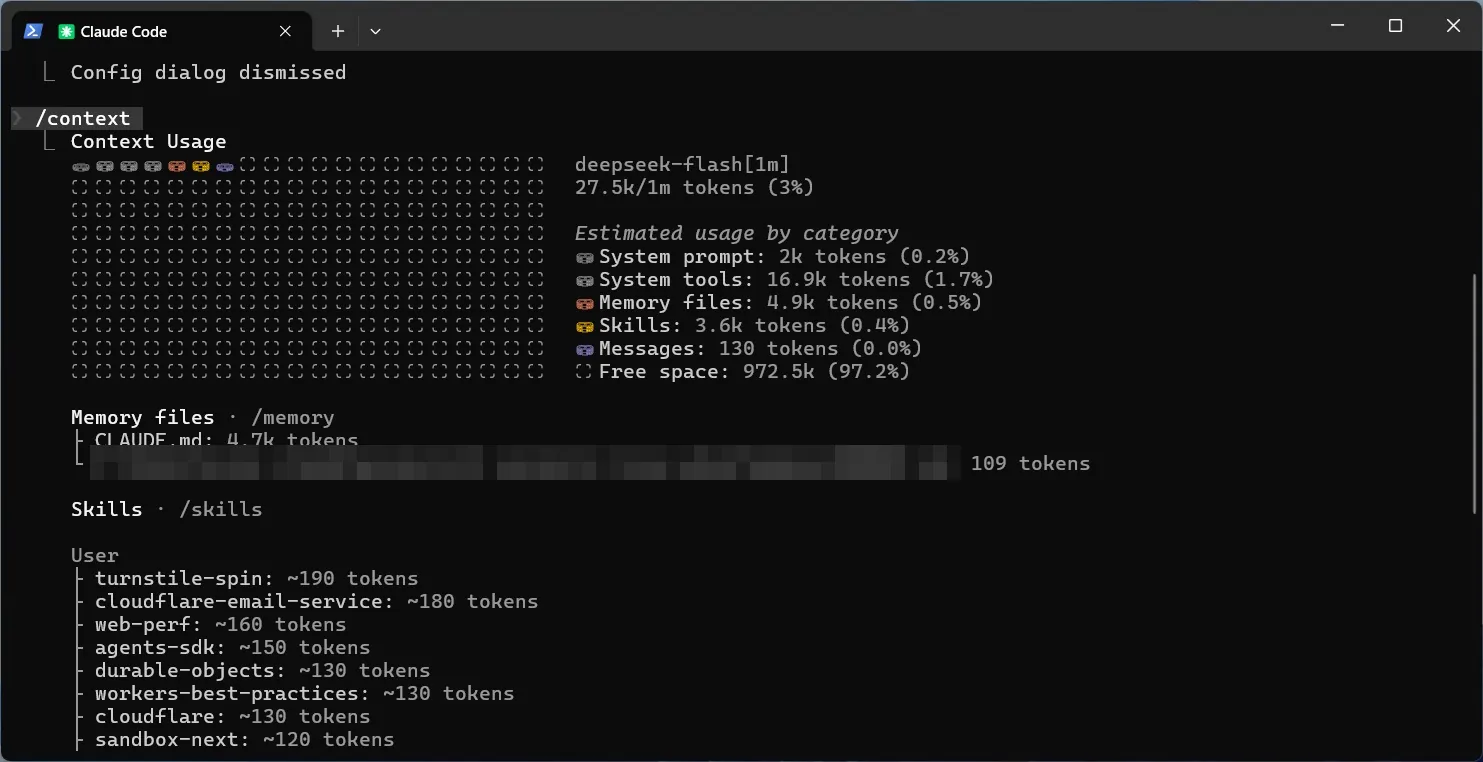Maximize the terminal window
Screen dimensions: 1483x762
tap(1395, 26)
